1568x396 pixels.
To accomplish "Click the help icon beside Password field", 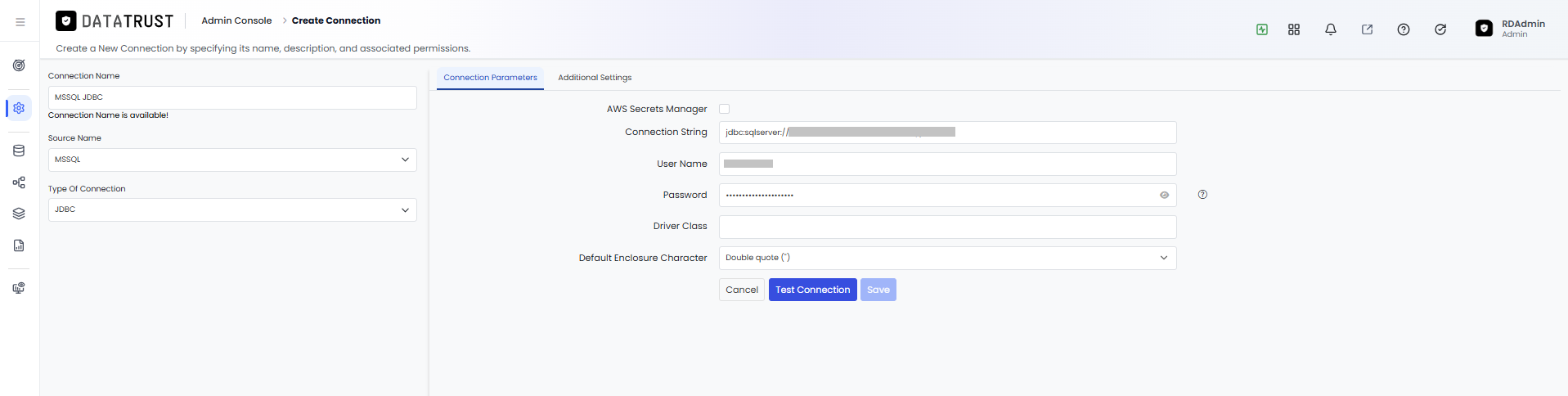I will pos(1202,195).
